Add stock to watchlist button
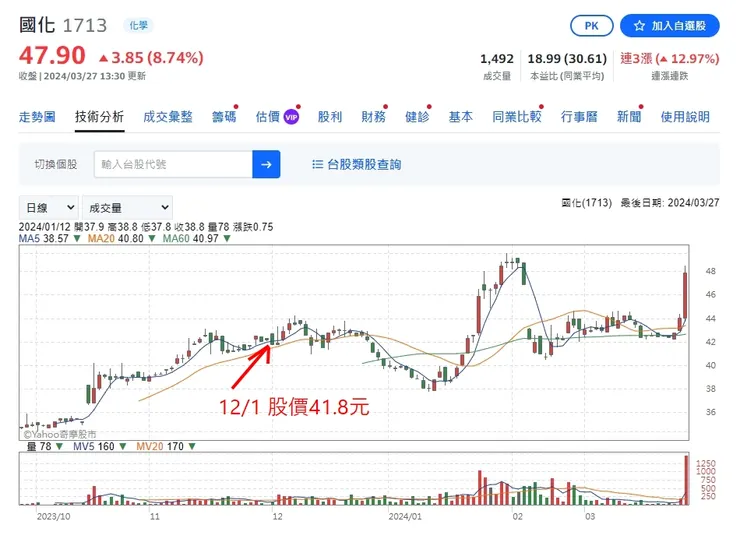The image size is (740, 535). tap(669, 25)
